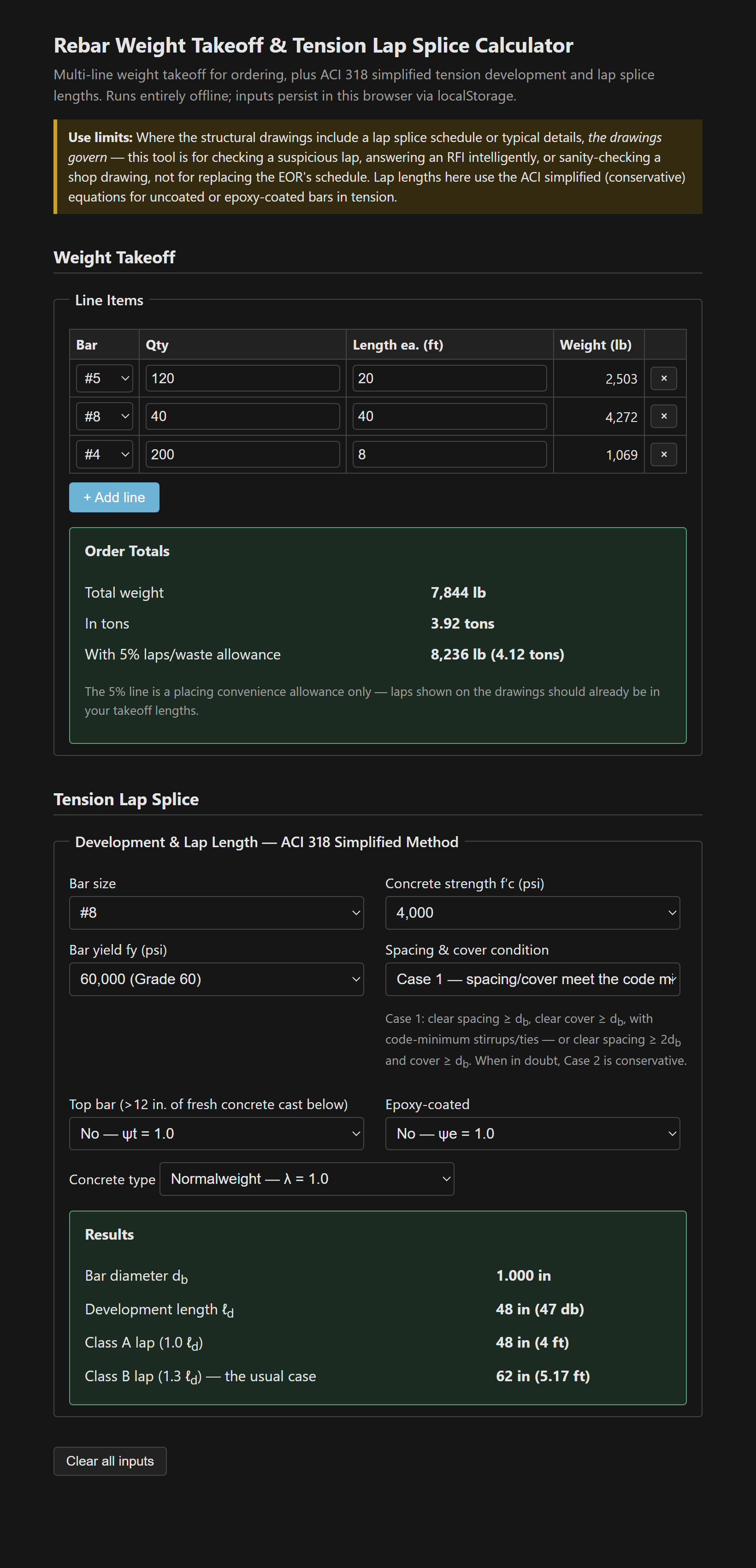Click length field containing 20
Screen dimensions: 756x1568
point(449,378)
